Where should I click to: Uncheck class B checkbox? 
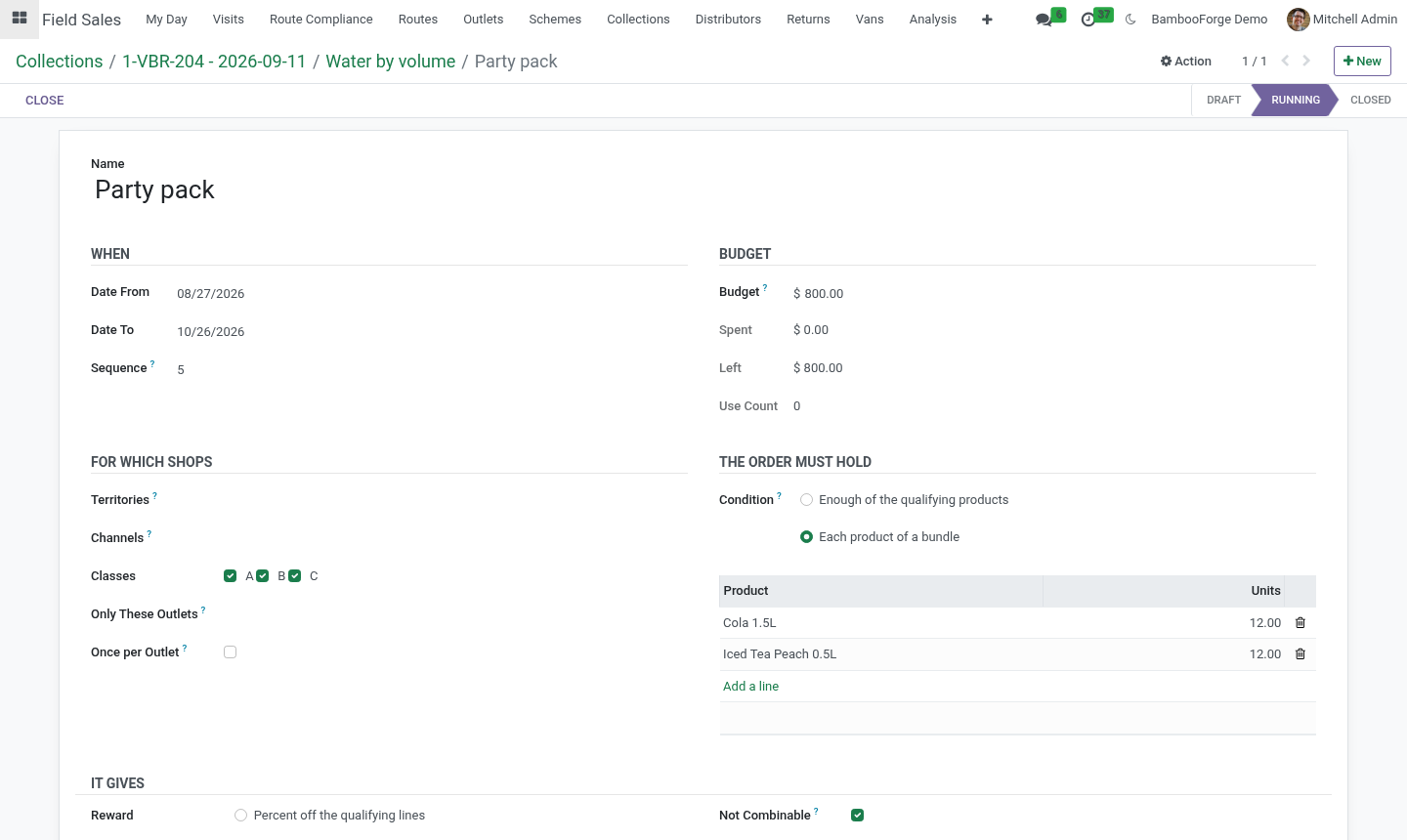tap(263, 576)
